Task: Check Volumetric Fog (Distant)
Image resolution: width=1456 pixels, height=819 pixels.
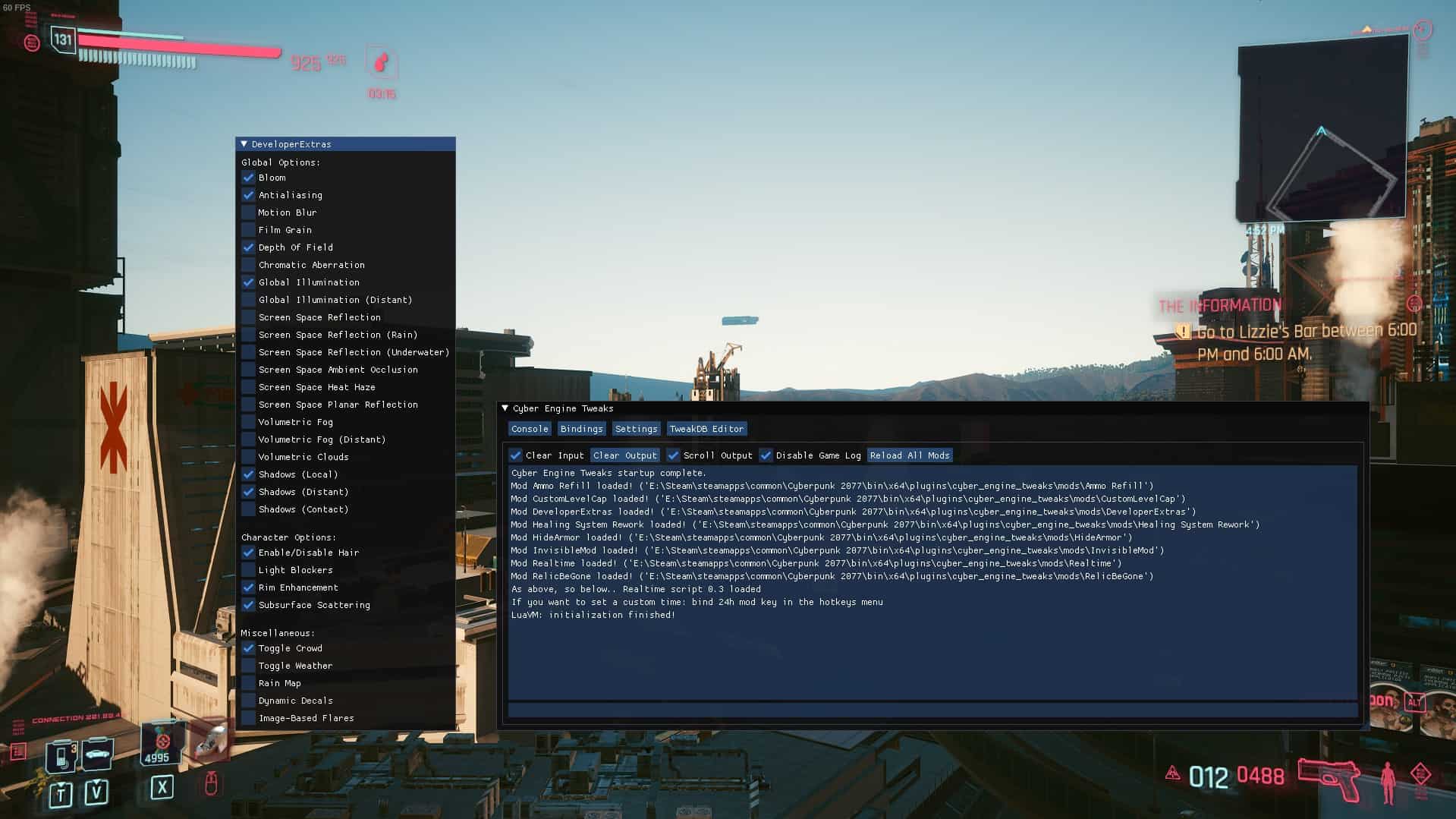Action: pos(248,439)
